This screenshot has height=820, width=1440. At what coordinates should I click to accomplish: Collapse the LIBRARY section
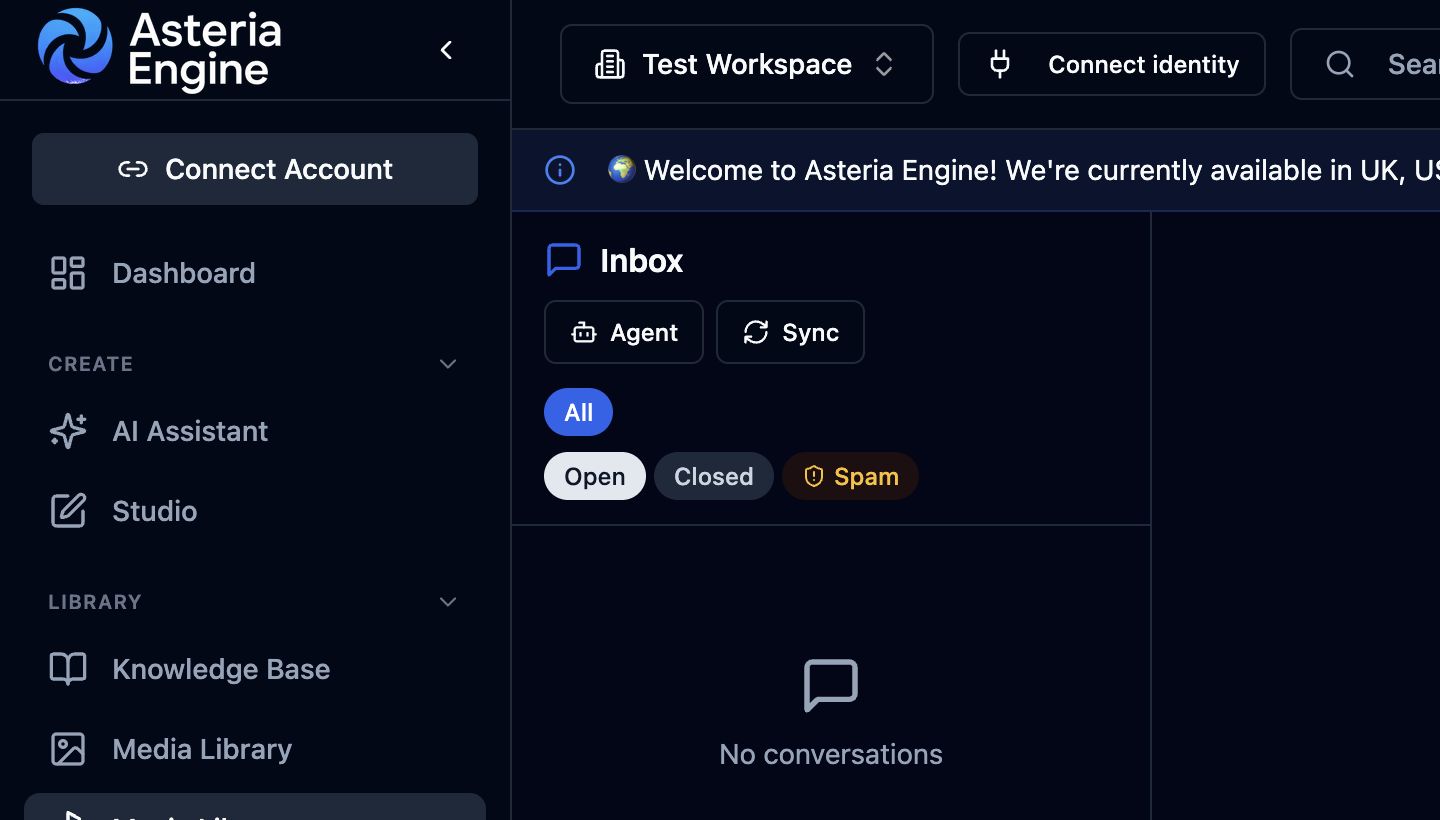point(448,602)
